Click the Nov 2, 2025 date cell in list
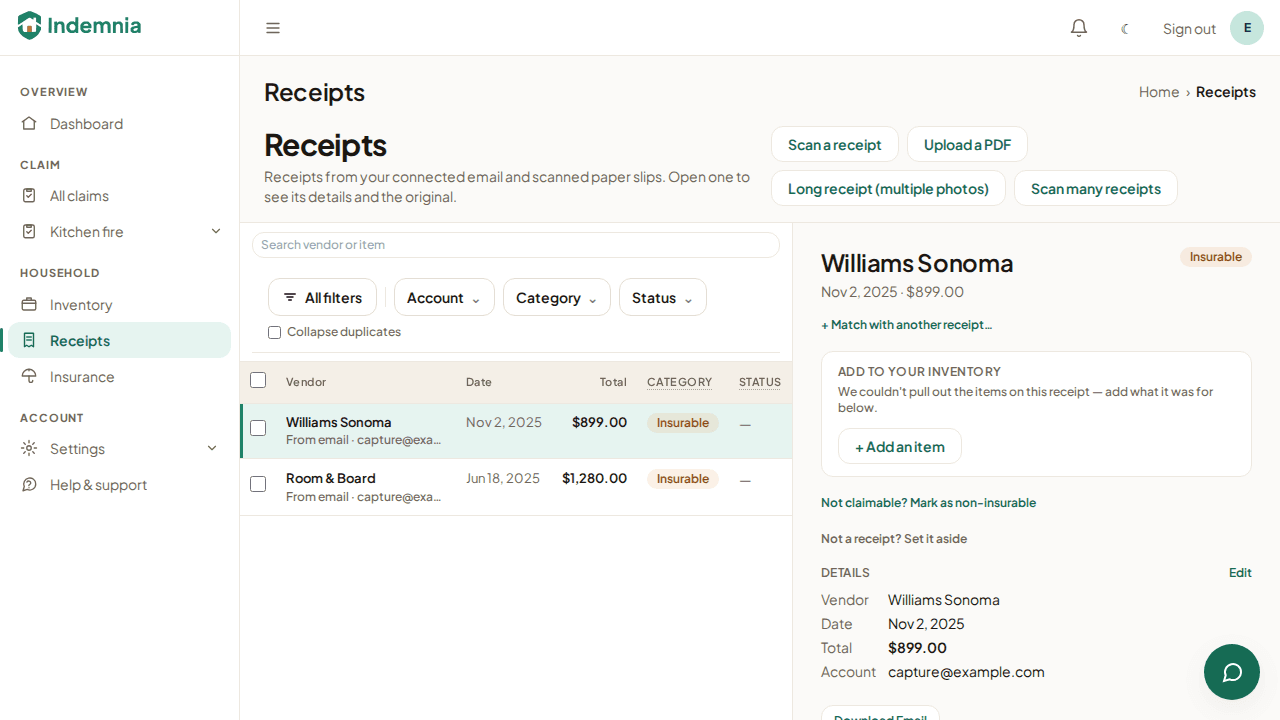The image size is (1280, 720). (504, 422)
